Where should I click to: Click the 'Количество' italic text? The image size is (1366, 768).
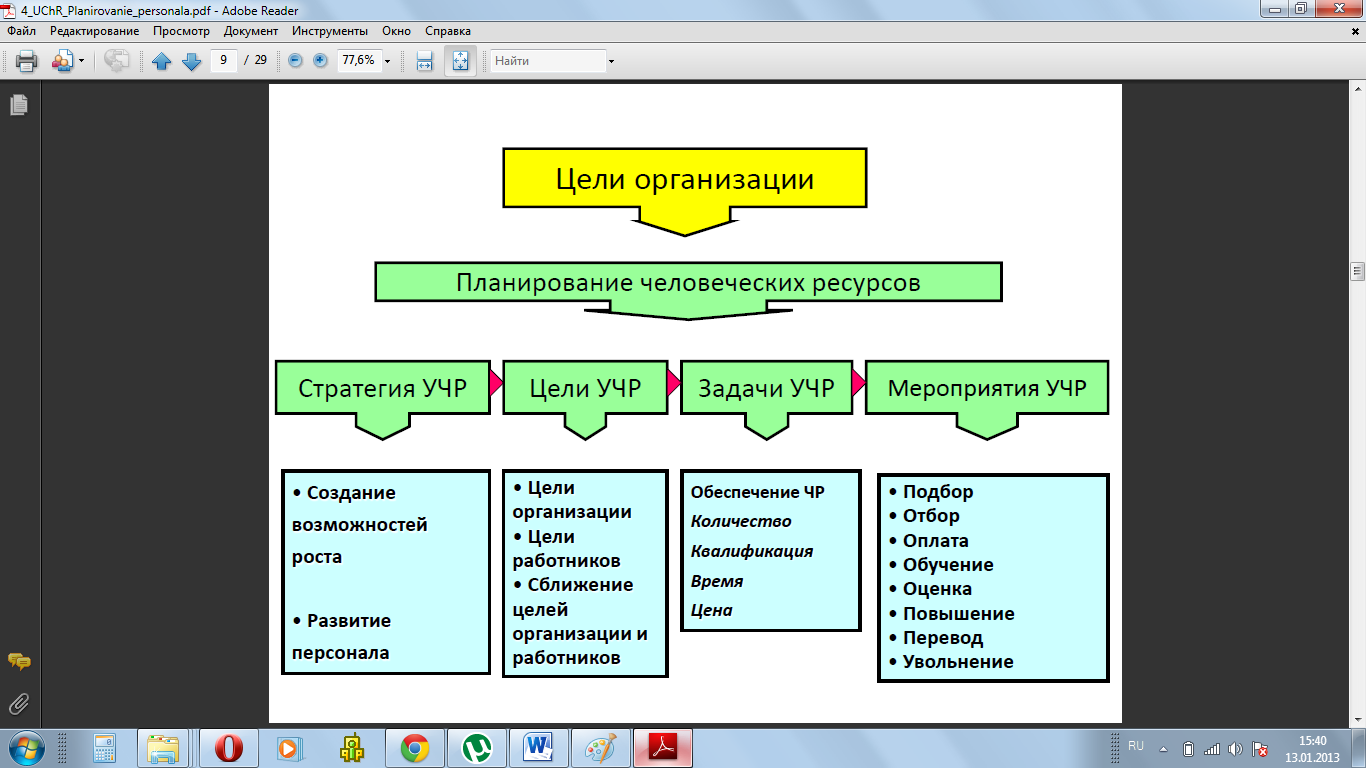[741, 521]
